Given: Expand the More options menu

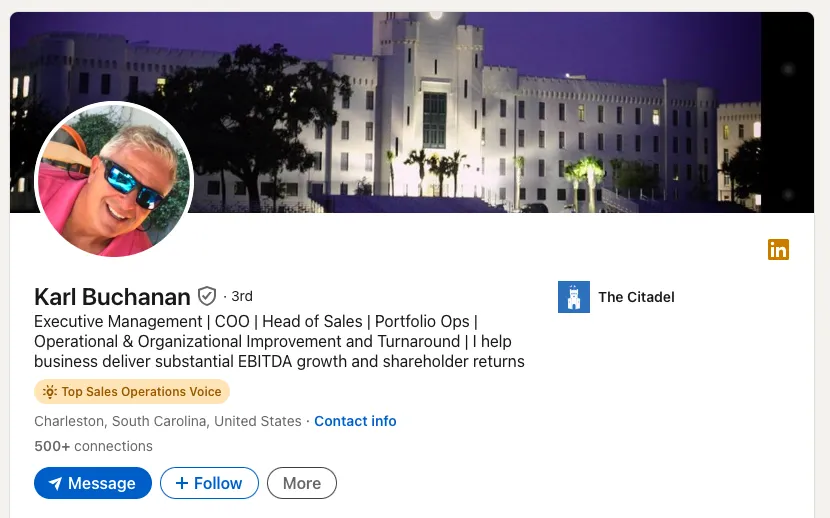Looking at the screenshot, I should pyautogui.click(x=302, y=483).
